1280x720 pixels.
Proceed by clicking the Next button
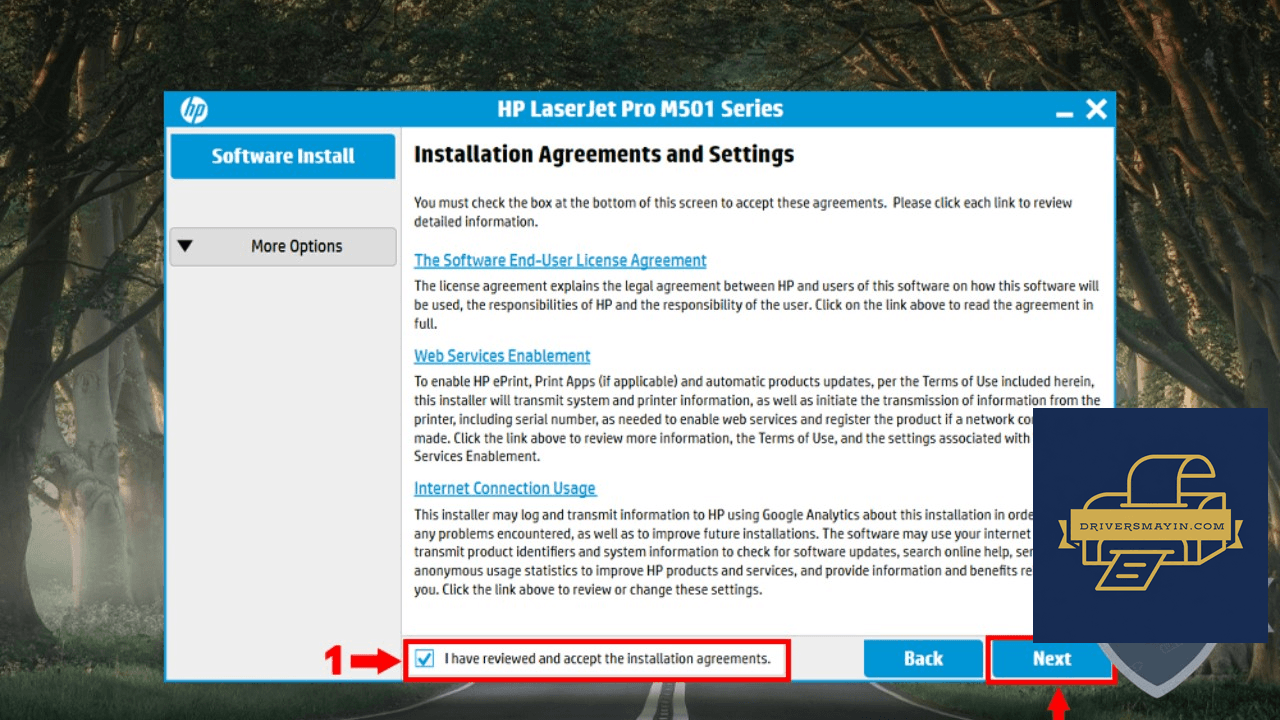click(1051, 658)
